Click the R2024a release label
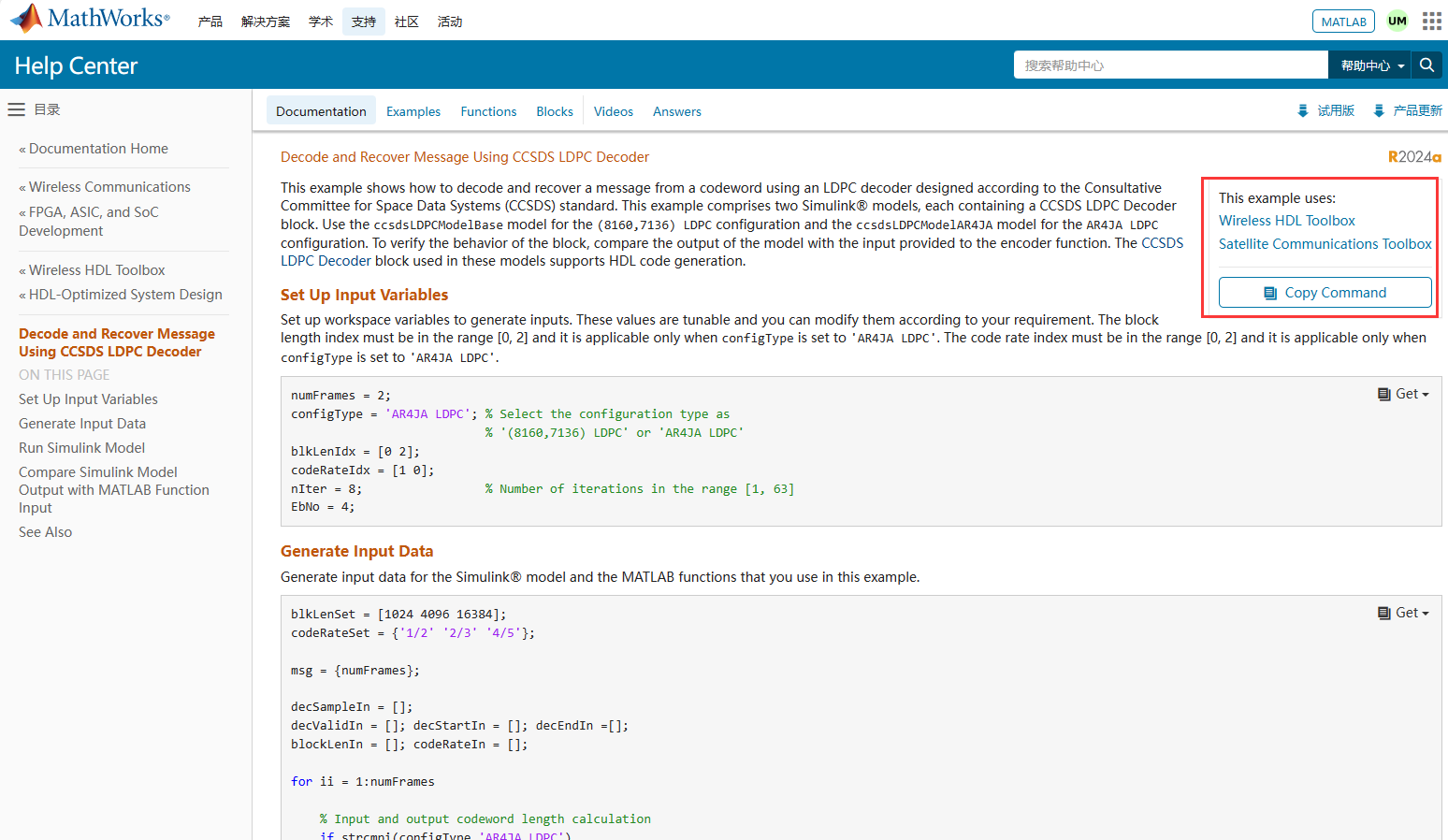This screenshot has width=1448, height=840. 1414,157
